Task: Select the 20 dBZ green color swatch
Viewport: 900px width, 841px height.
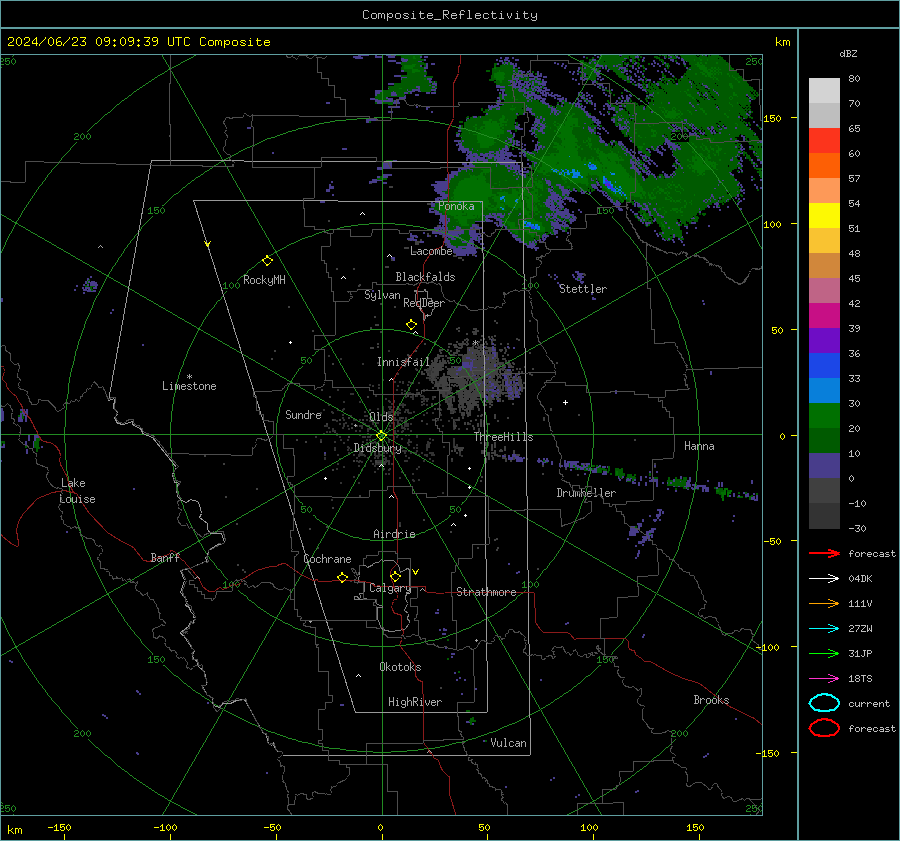Action: pos(824,416)
